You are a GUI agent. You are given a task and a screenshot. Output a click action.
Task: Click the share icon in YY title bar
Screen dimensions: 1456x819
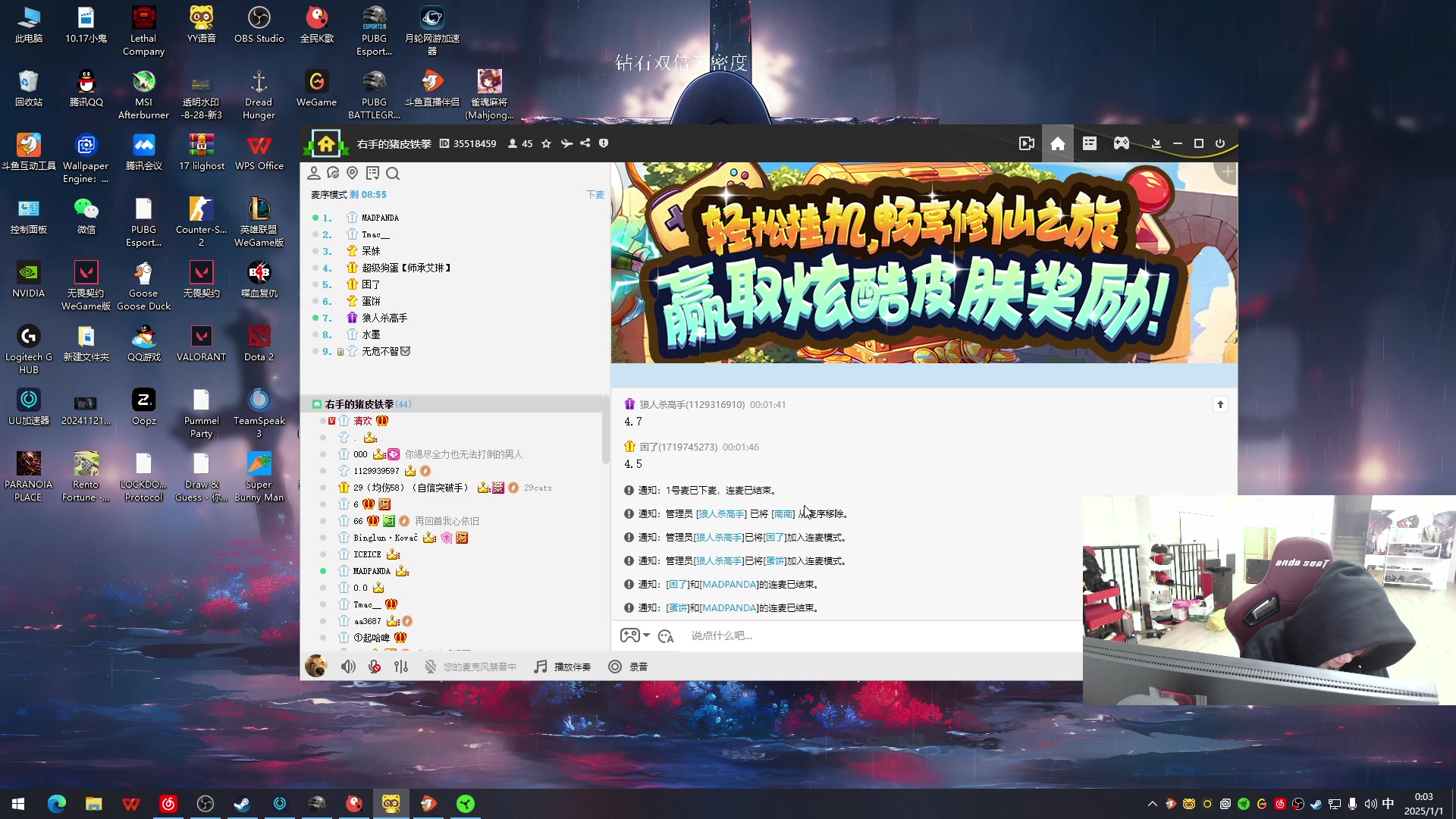[585, 143]
